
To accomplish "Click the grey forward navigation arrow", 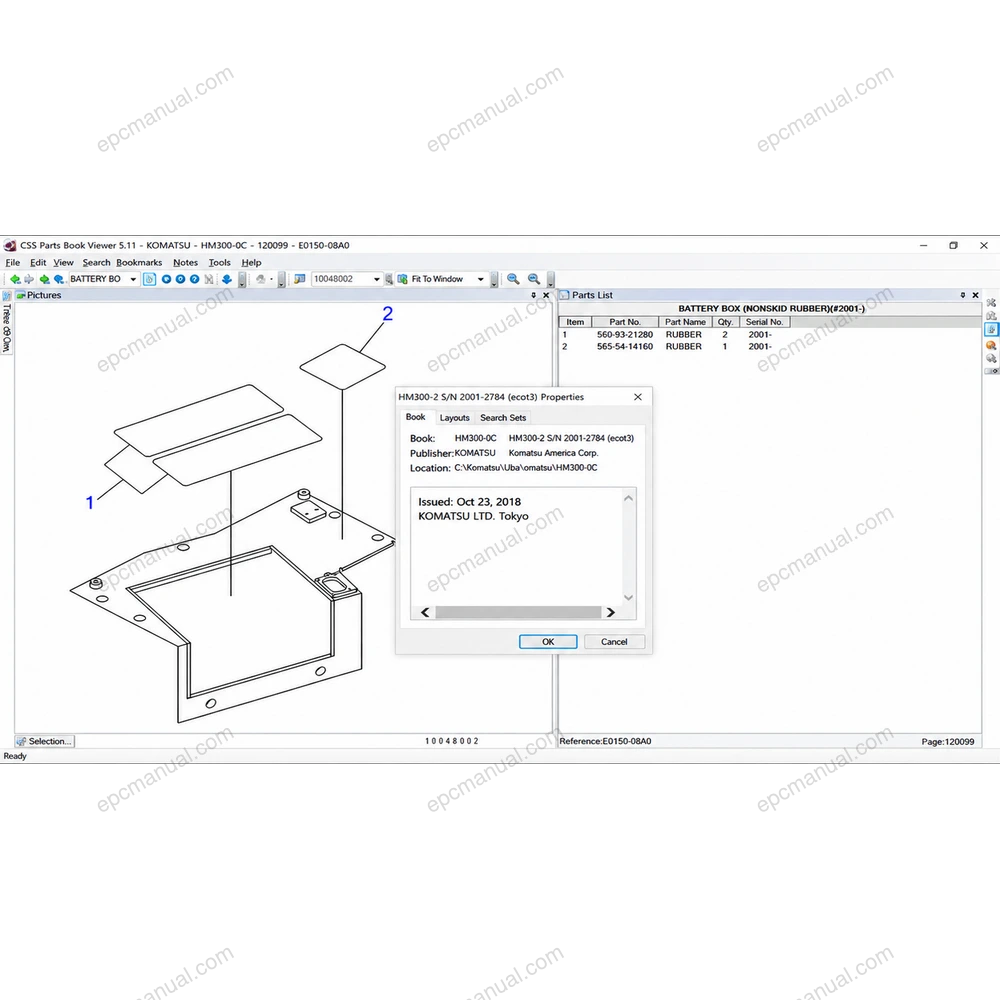I will (x=29, y=279).
